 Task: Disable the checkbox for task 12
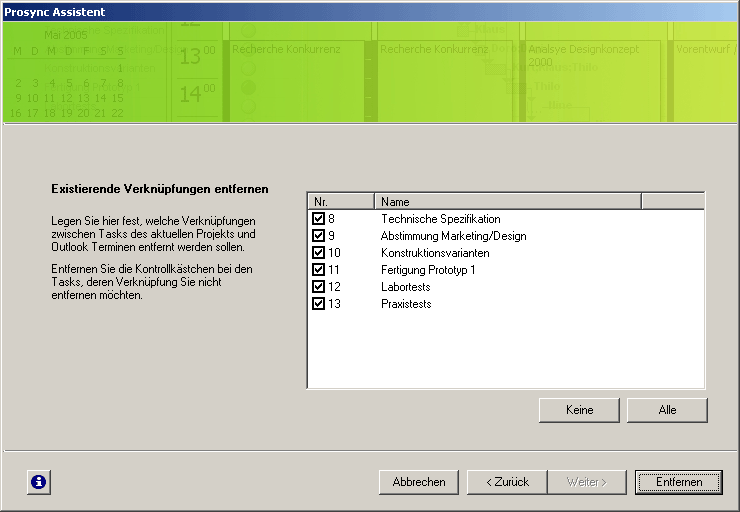pos(319,287)
